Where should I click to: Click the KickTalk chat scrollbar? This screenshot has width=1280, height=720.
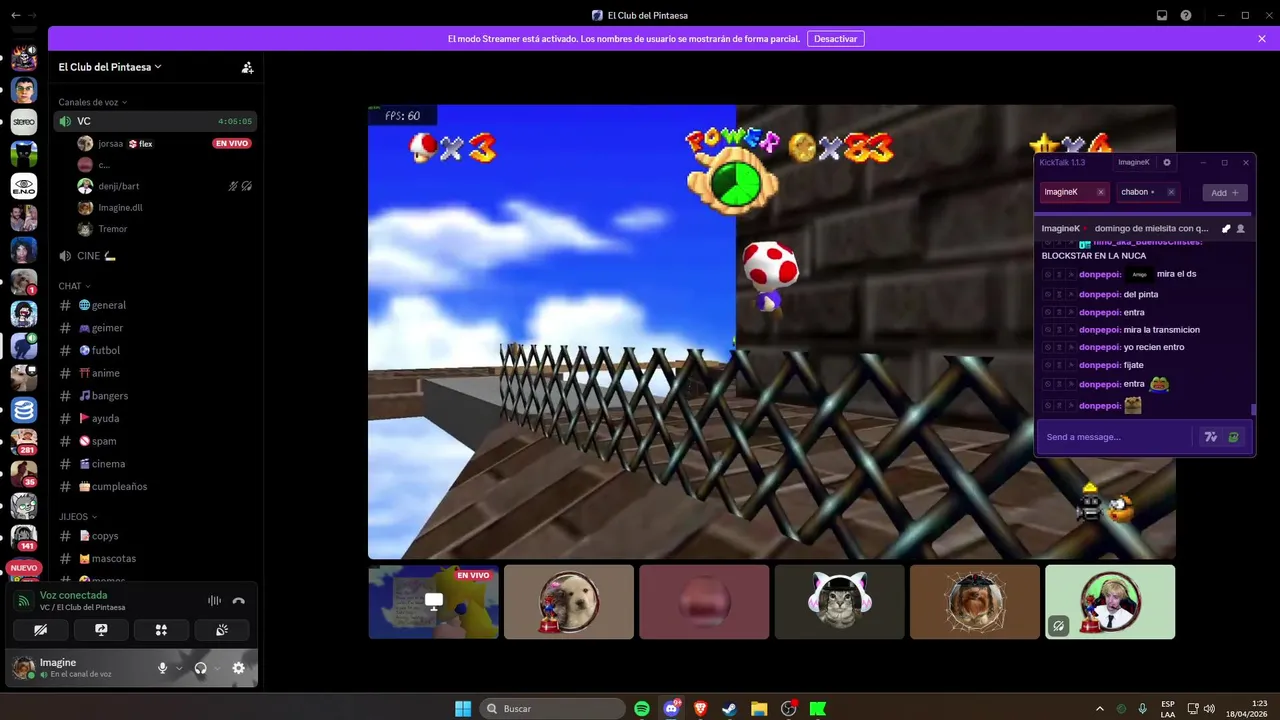(1254, 410)
